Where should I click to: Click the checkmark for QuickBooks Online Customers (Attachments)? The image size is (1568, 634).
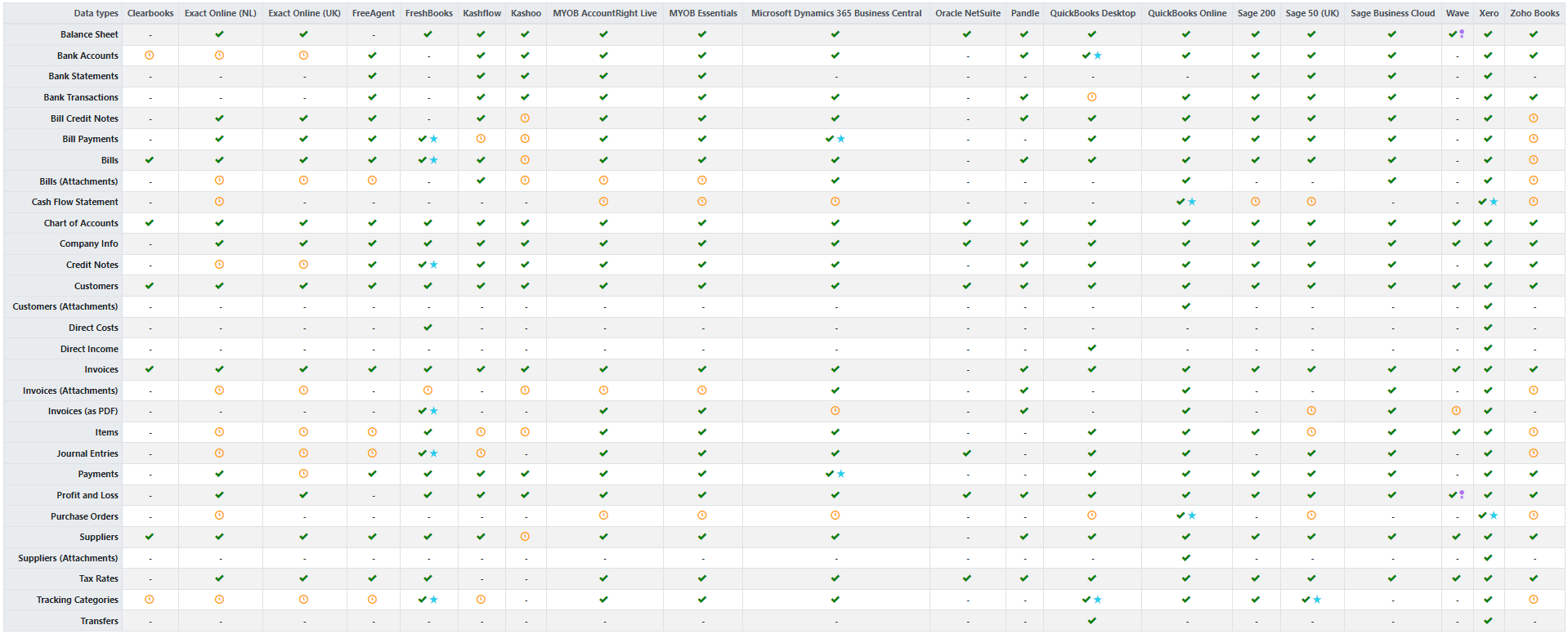click(1186, 306)
